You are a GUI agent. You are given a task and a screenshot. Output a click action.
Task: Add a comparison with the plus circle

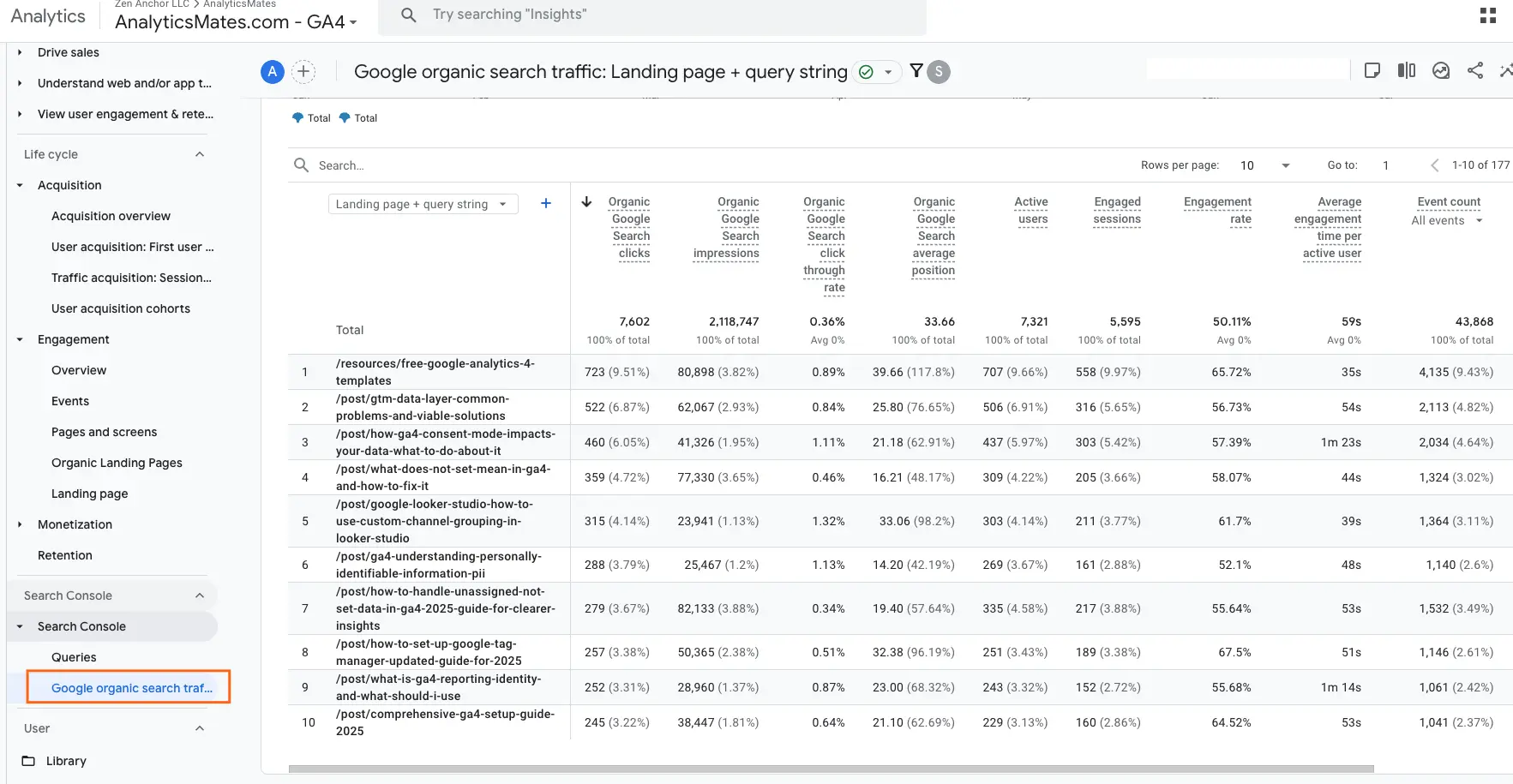coord(303,72)
